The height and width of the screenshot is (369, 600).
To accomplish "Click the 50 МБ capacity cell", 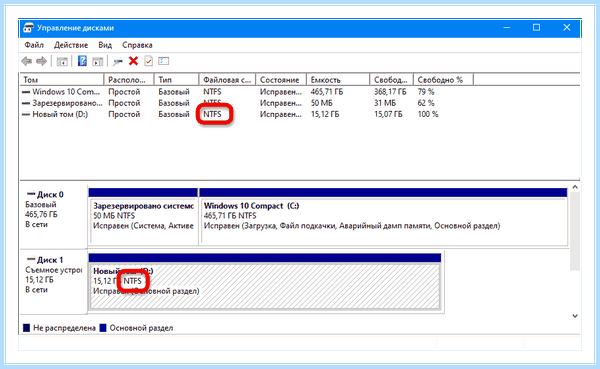I will coord(321,103).
